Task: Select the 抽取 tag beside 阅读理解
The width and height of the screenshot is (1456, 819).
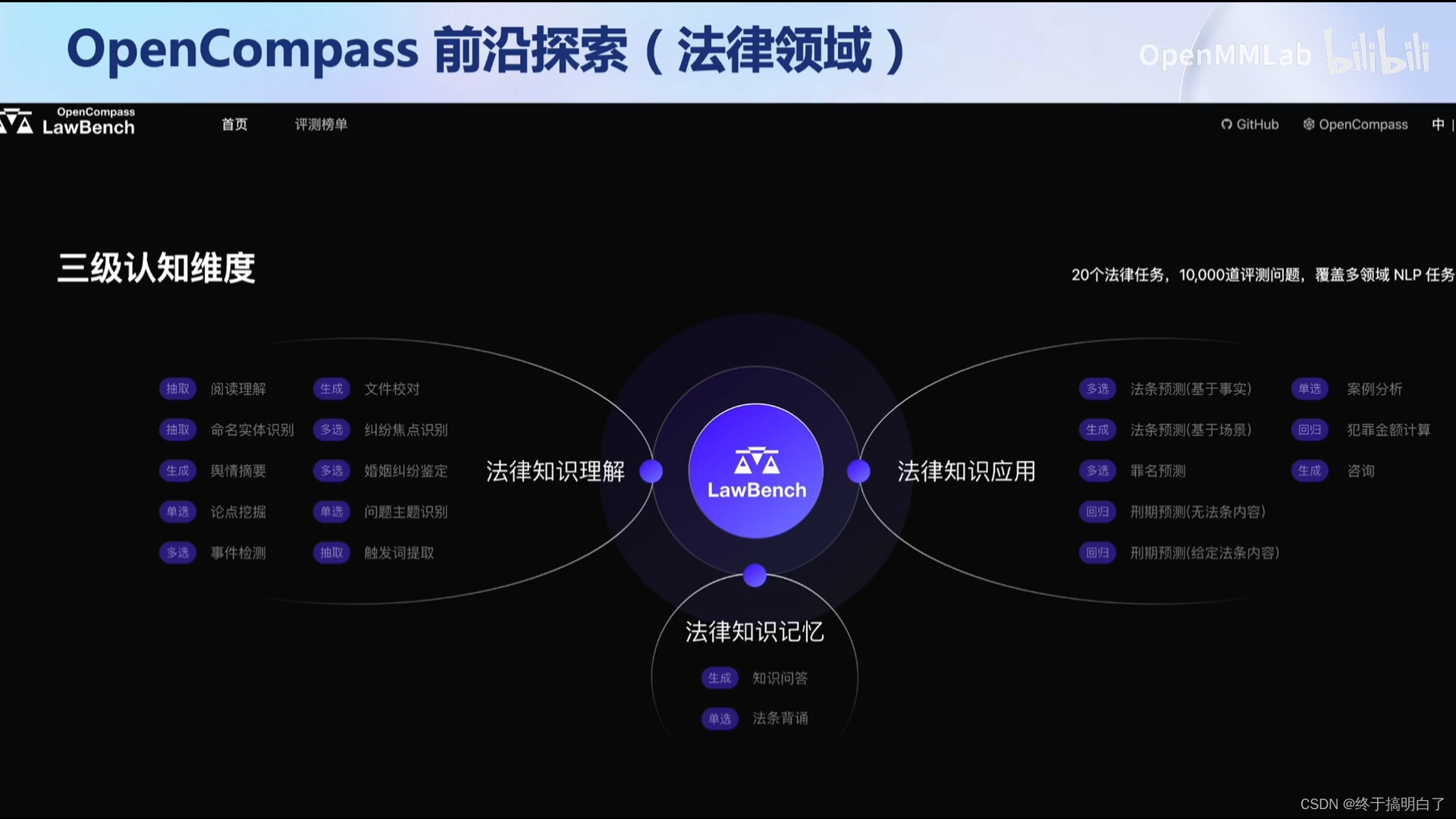Action: [177, 389]
